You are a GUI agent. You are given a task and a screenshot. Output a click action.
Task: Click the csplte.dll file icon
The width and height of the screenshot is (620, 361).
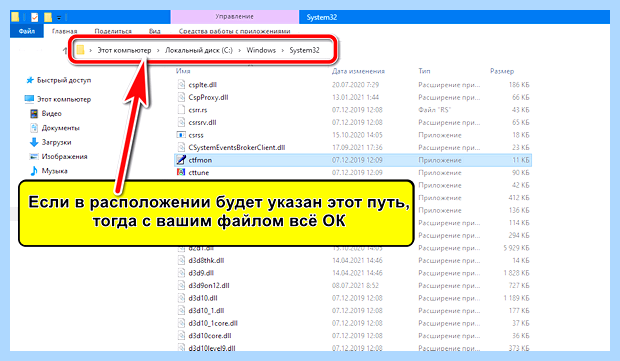pos(181,85)
